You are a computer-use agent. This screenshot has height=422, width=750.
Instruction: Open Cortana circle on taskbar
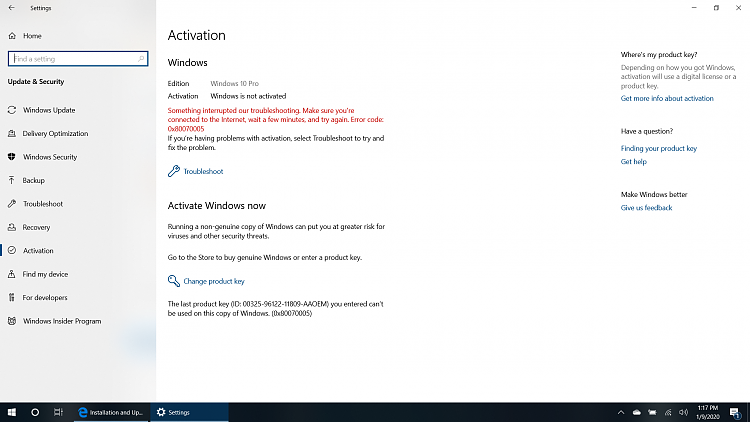pyautogui.click(x=35, y=412)
